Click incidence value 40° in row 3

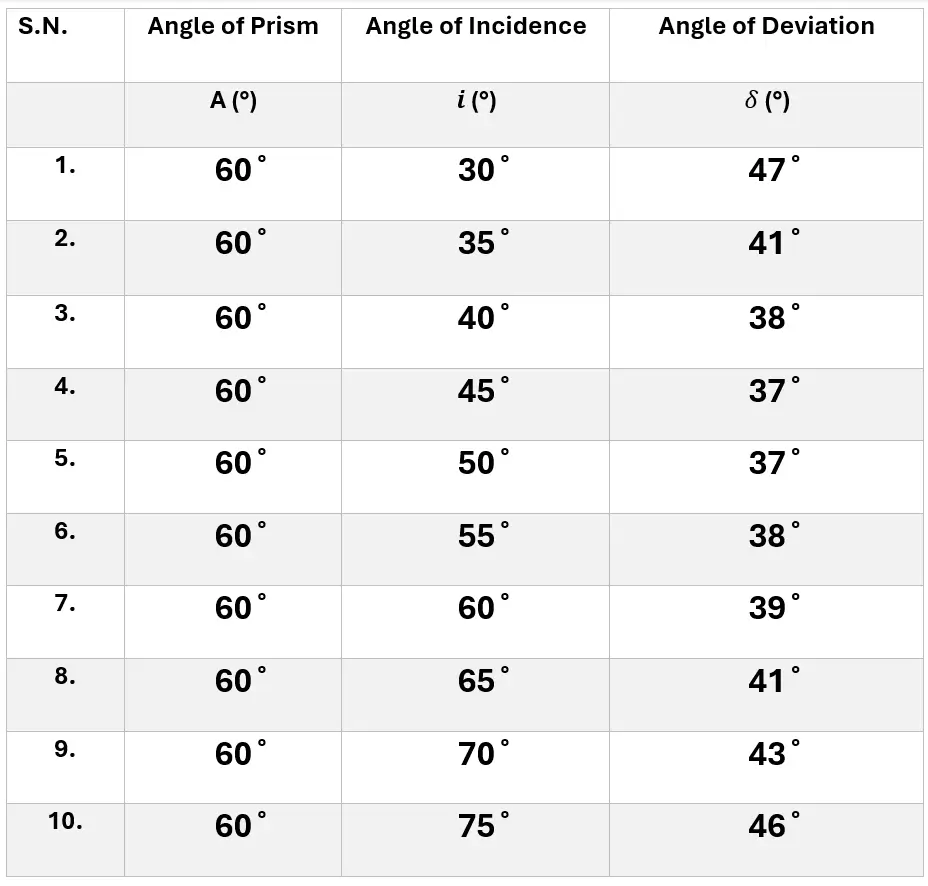click(483, 317)
